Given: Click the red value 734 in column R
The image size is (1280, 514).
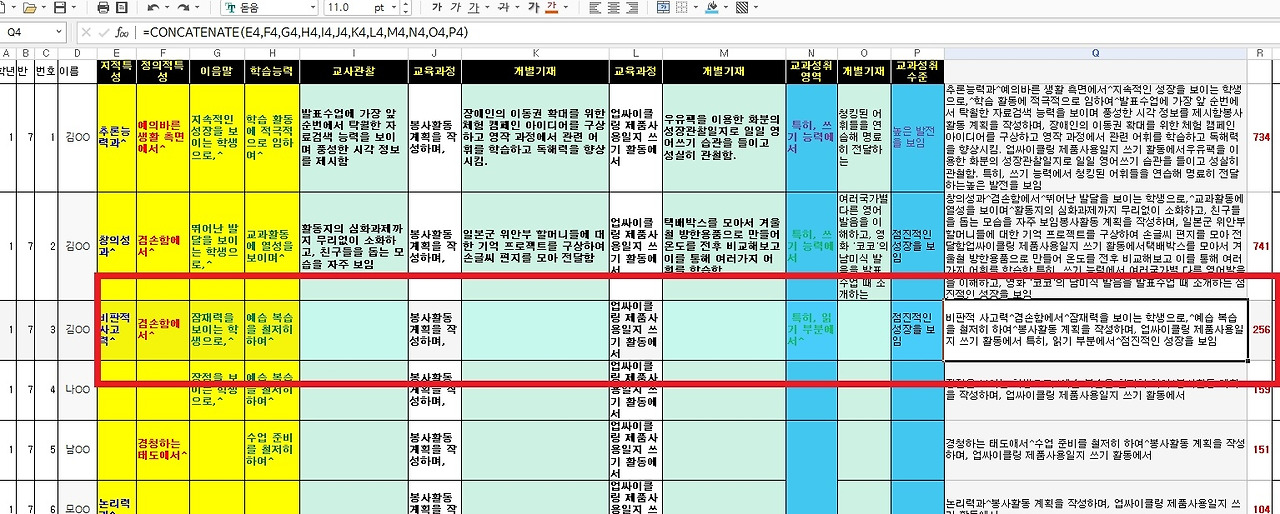Looking at the screenshot, I should [x=1261, y=137].
